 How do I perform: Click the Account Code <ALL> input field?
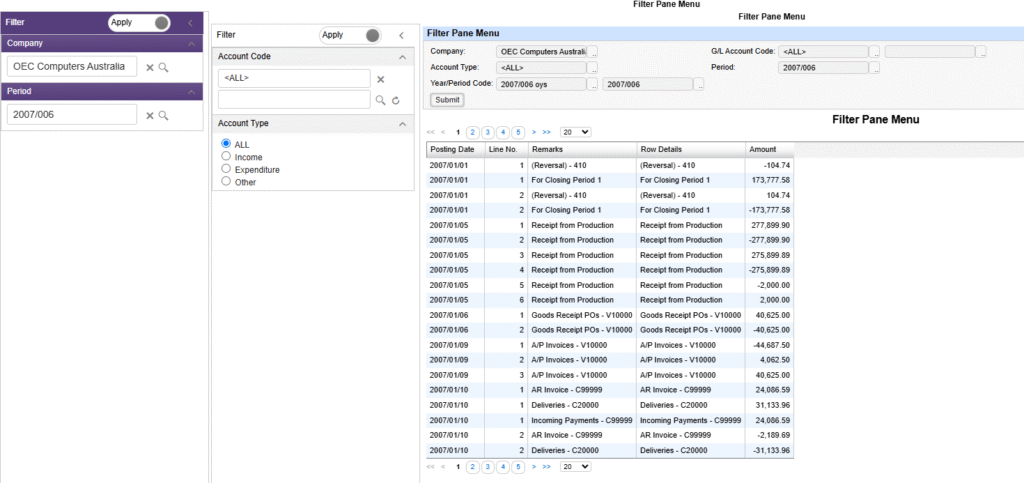pos(294,78)
